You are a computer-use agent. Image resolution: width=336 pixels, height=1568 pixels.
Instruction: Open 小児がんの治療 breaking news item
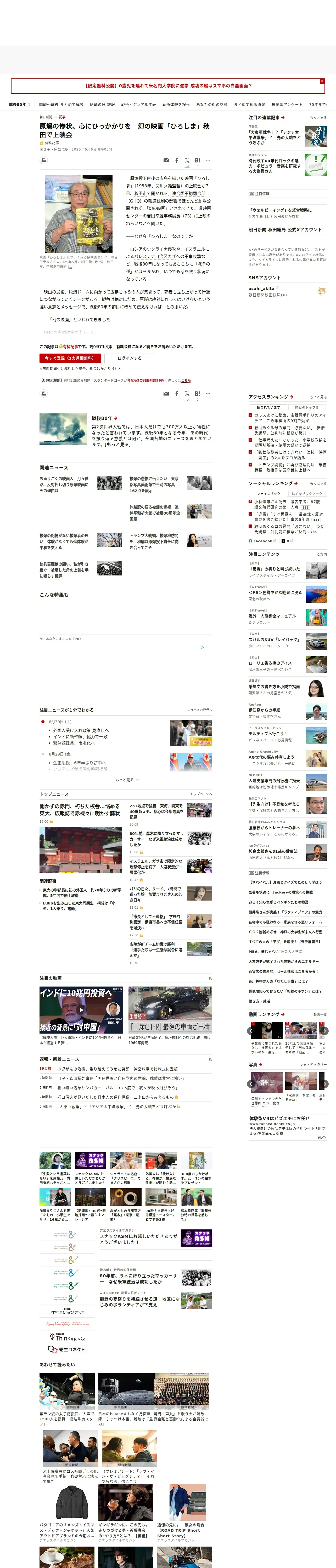pos(118,1068)
